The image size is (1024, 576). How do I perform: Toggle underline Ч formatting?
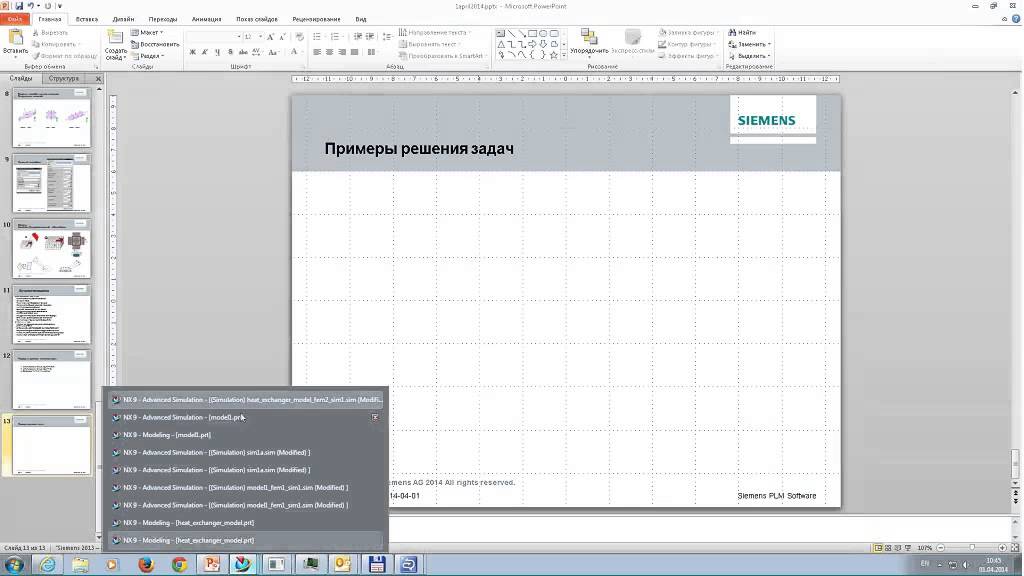(217, 52)
